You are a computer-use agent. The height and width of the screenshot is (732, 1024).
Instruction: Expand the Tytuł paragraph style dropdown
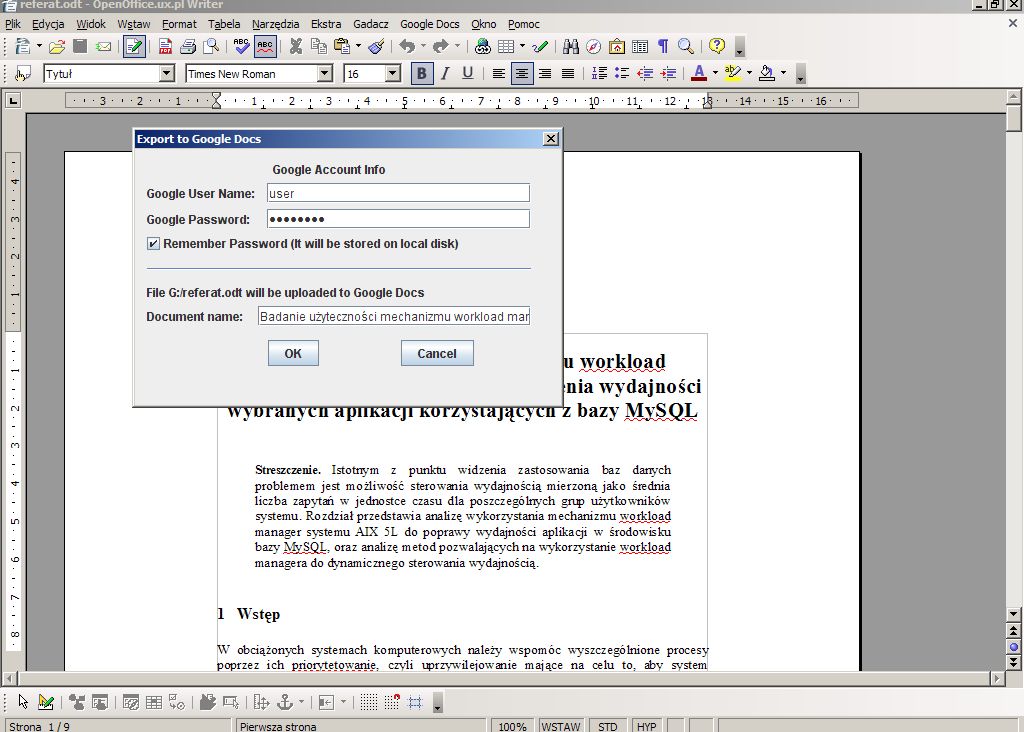tap(167, 74)
